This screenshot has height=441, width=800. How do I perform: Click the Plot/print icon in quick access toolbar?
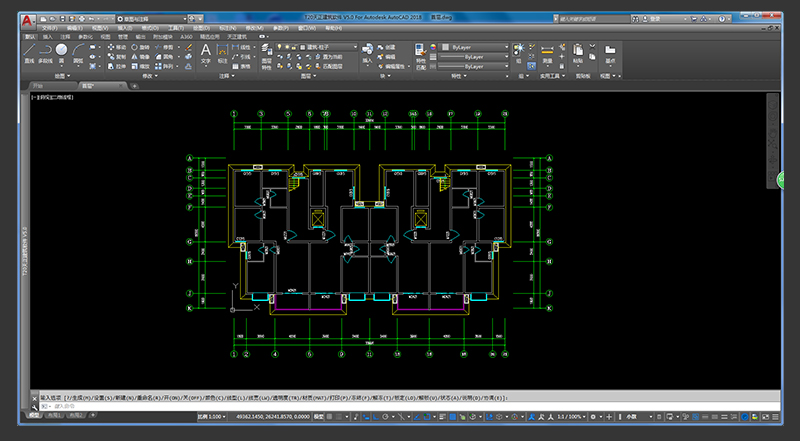(82, 19)
